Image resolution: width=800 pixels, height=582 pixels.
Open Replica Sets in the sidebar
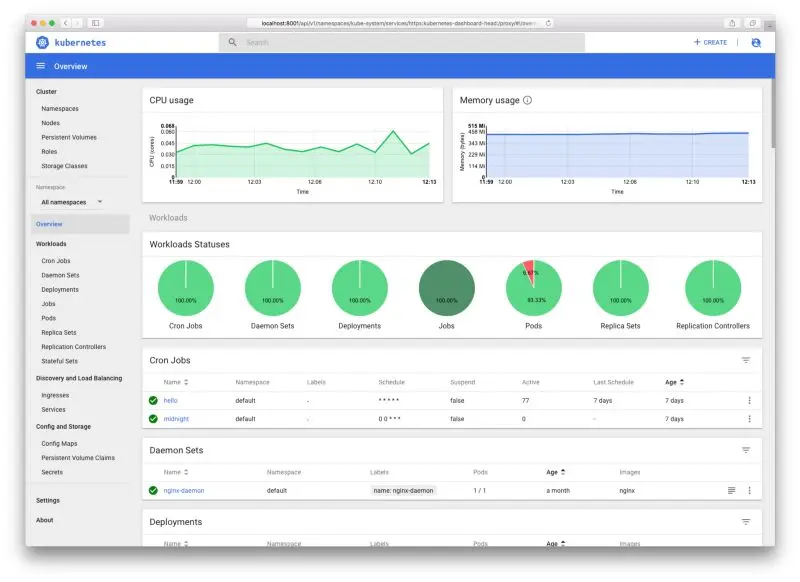click(59, 332)
